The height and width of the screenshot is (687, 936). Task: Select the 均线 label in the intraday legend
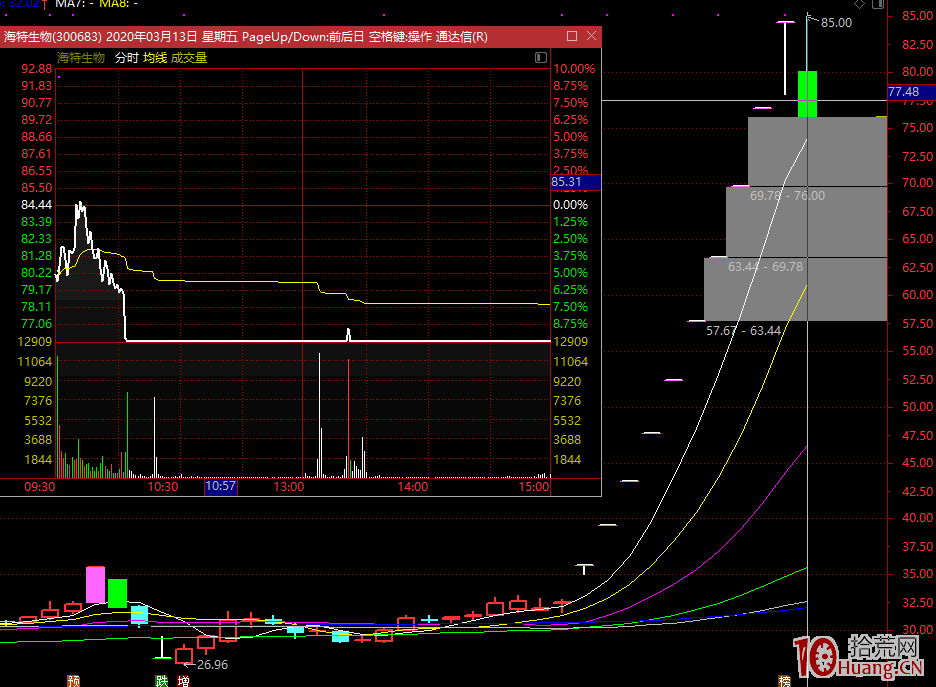(155, 58)
